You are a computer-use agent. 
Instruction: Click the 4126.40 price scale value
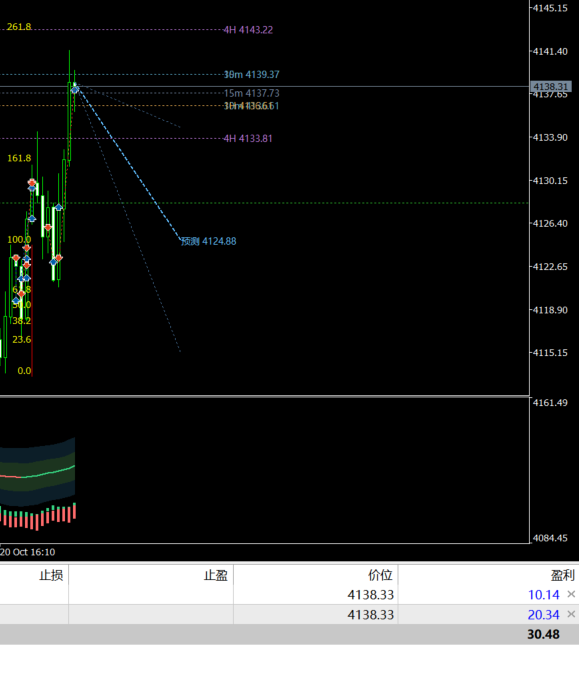tap(550, 224)
